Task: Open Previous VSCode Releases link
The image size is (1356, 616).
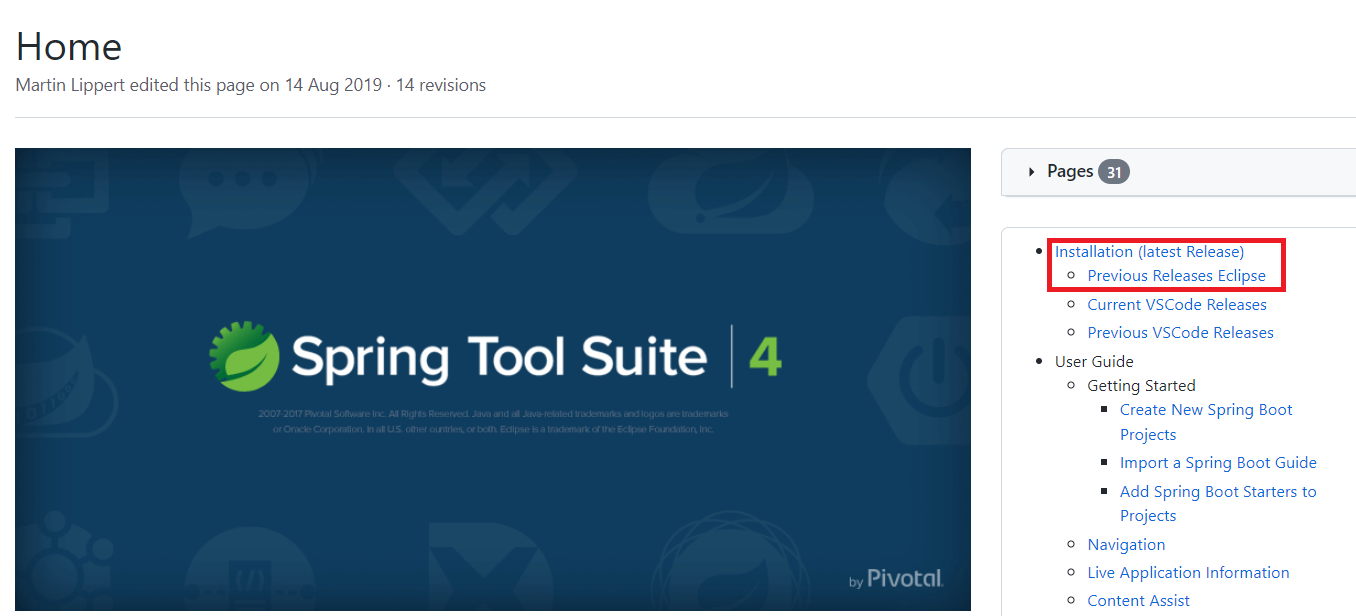Action: (x=1181, y=333)
